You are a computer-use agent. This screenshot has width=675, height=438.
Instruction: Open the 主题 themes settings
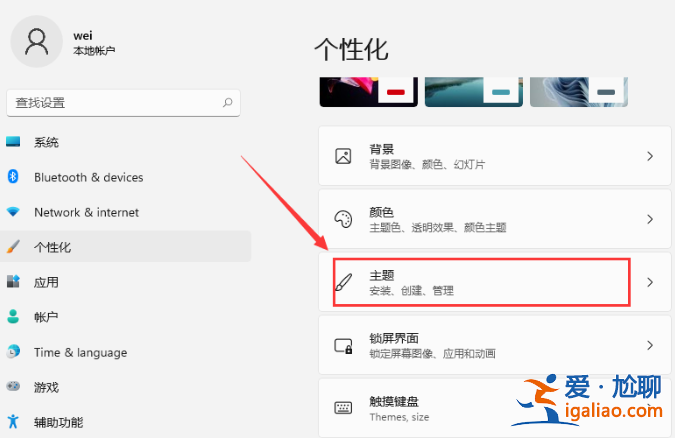495,282
